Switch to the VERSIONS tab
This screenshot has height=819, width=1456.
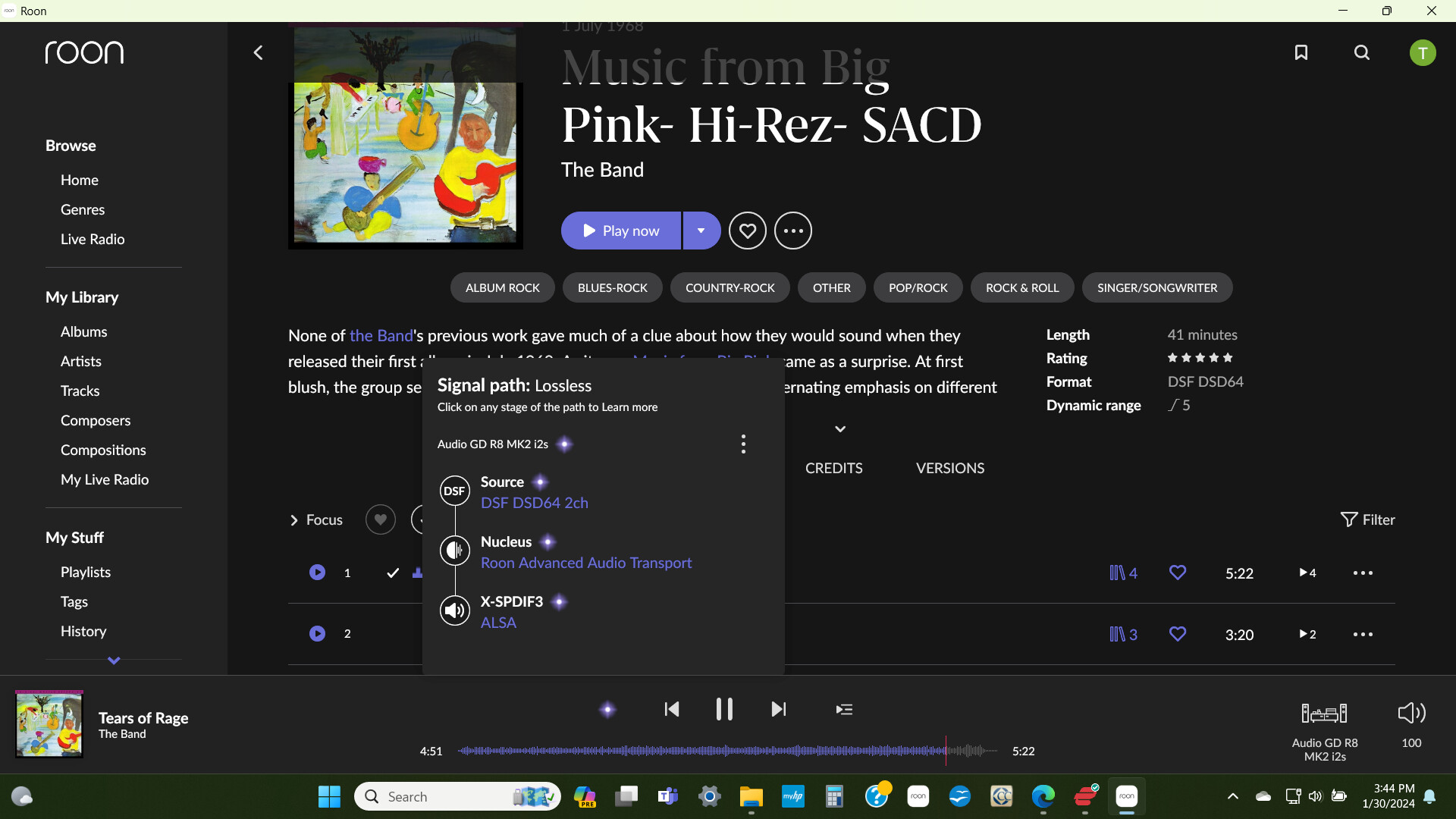(x=949, y=468)
